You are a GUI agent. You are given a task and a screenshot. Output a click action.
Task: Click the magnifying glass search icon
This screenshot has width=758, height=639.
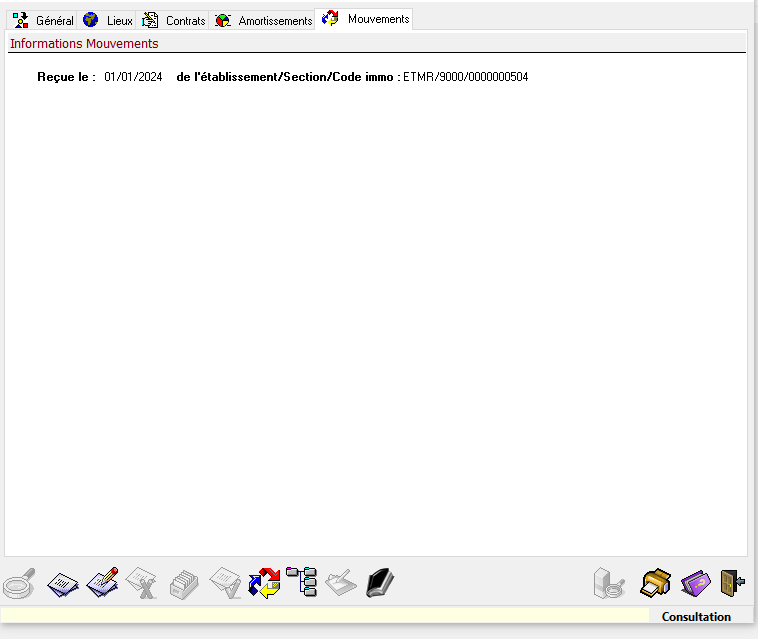tap(20, 582)
